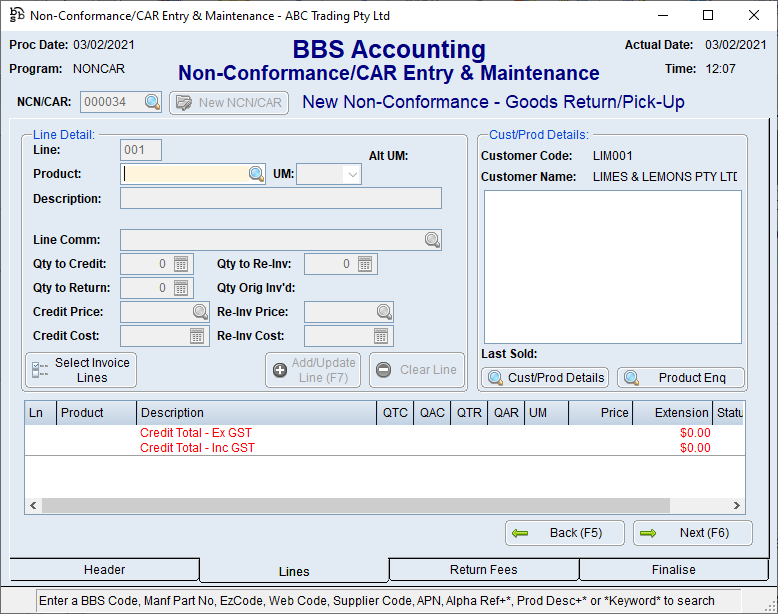
Task: Open calculator icon for Qty to Return
Action: pyautogui.click(x=181, y=288)
